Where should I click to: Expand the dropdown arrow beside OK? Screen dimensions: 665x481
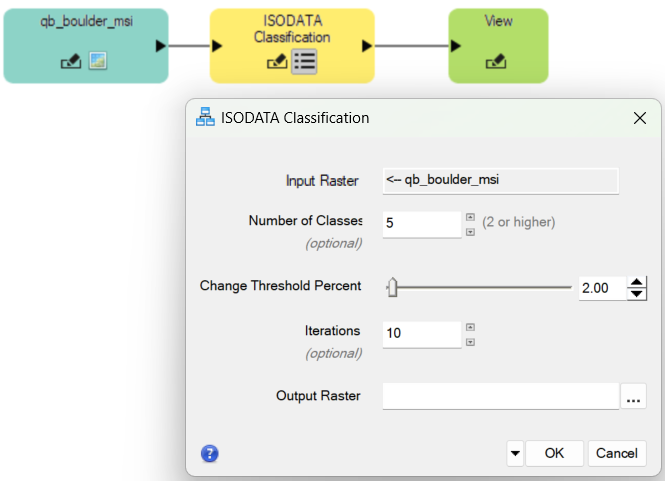[x=515, y=453]
